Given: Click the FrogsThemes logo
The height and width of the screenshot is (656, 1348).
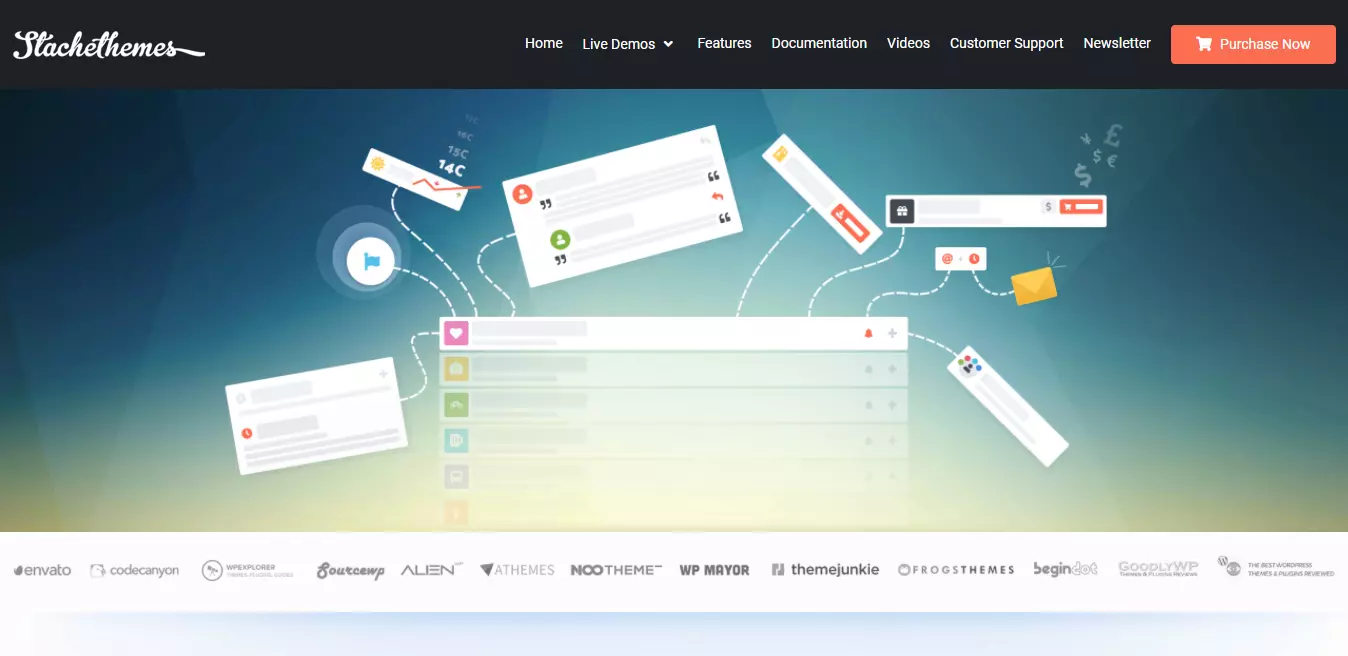Looking at the screenshot, I should 956,570.
